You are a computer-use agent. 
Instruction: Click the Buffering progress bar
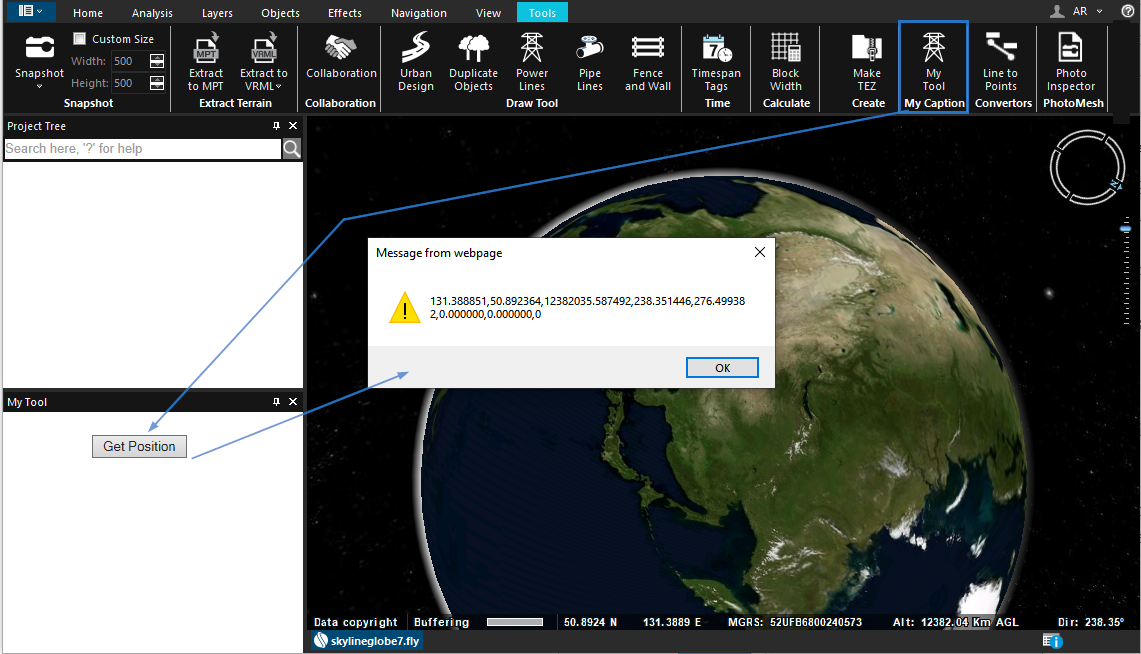tap(515, 622)
